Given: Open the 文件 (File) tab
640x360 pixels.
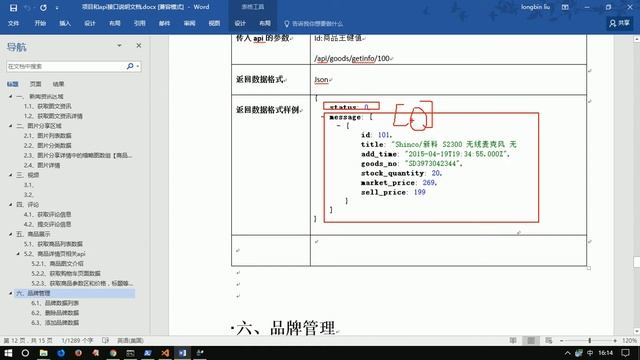Looking at the screenshot, I should point(13,23).
